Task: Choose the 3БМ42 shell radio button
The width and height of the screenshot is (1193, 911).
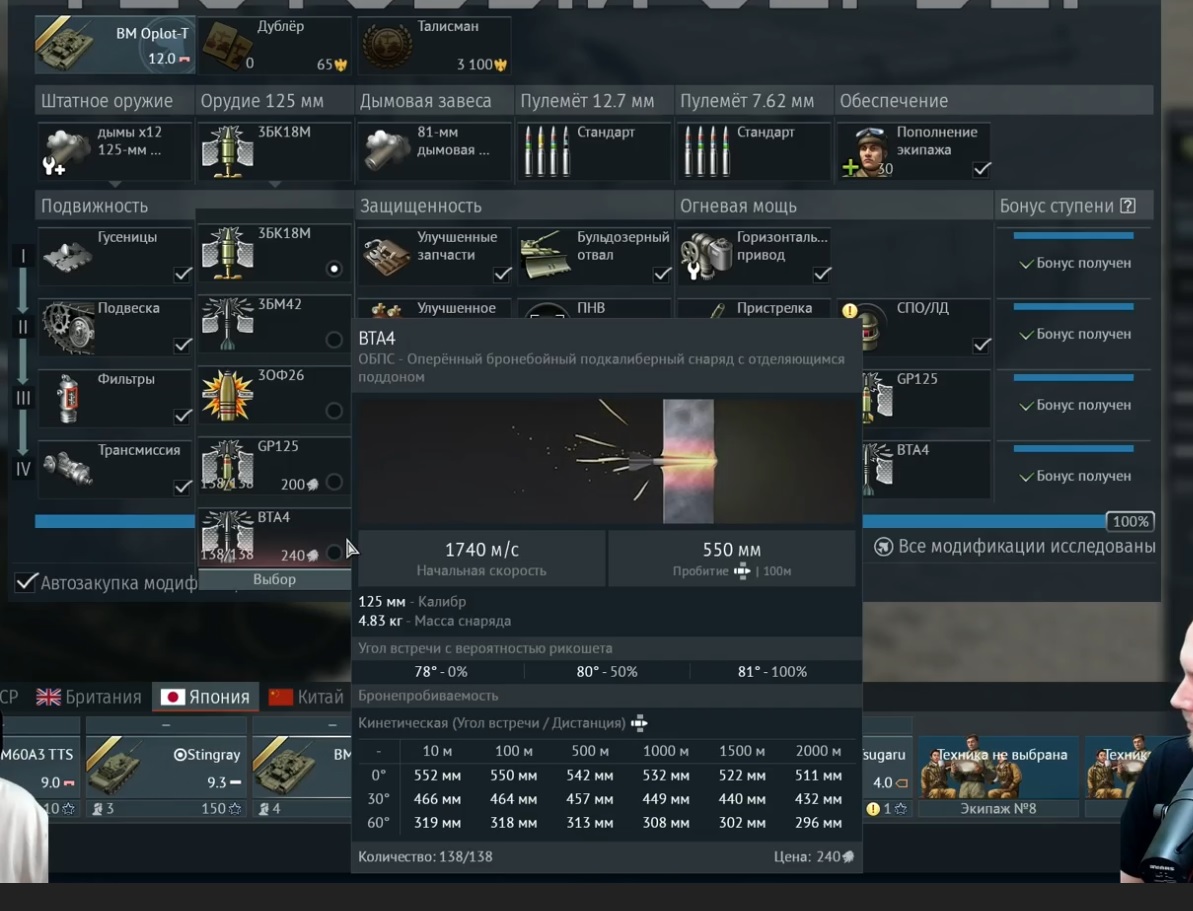Action: [x=333, y=339]
